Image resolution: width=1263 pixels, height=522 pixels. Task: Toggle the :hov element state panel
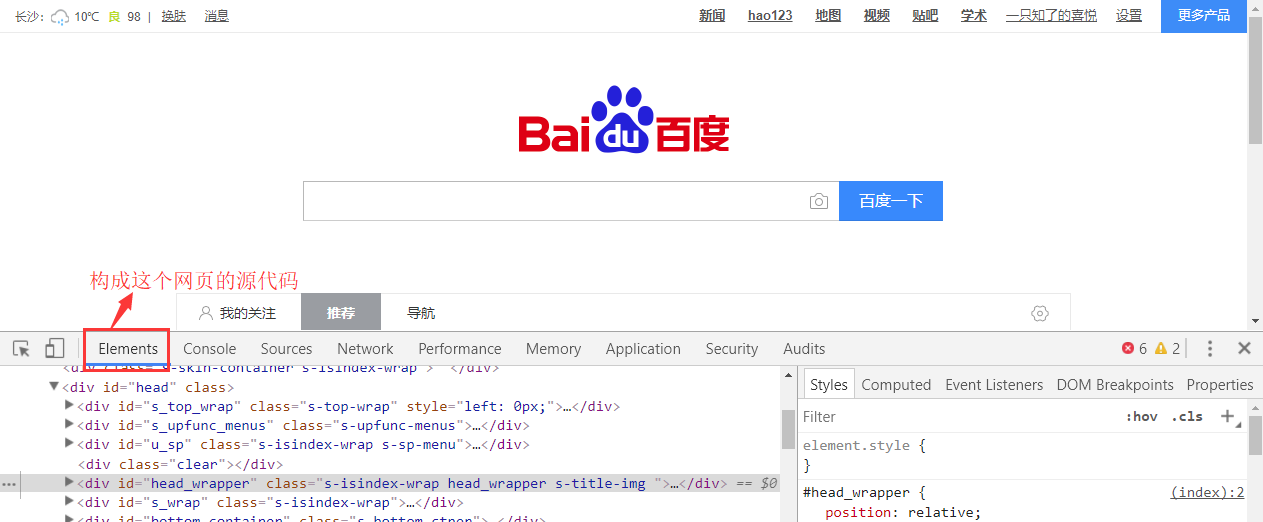click(1141, 417)
